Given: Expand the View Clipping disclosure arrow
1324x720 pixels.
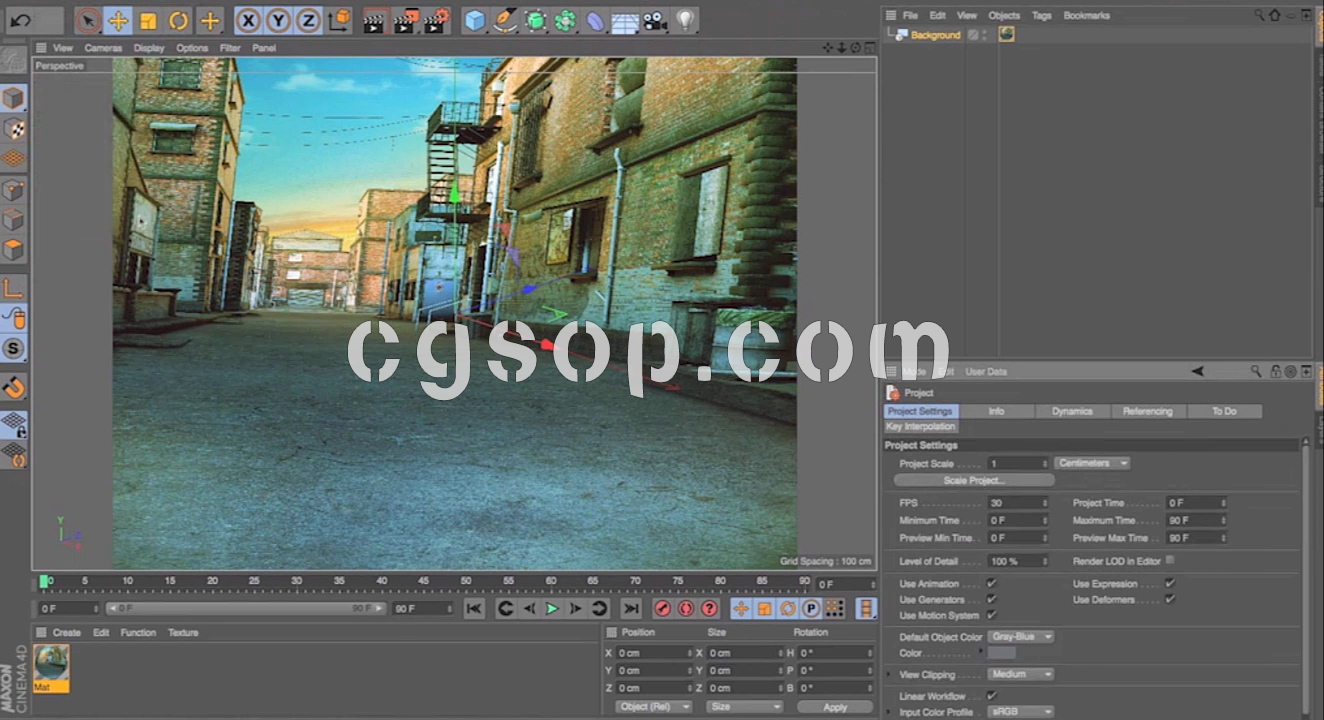Looking at the screenshot, I should pos(889,675).
